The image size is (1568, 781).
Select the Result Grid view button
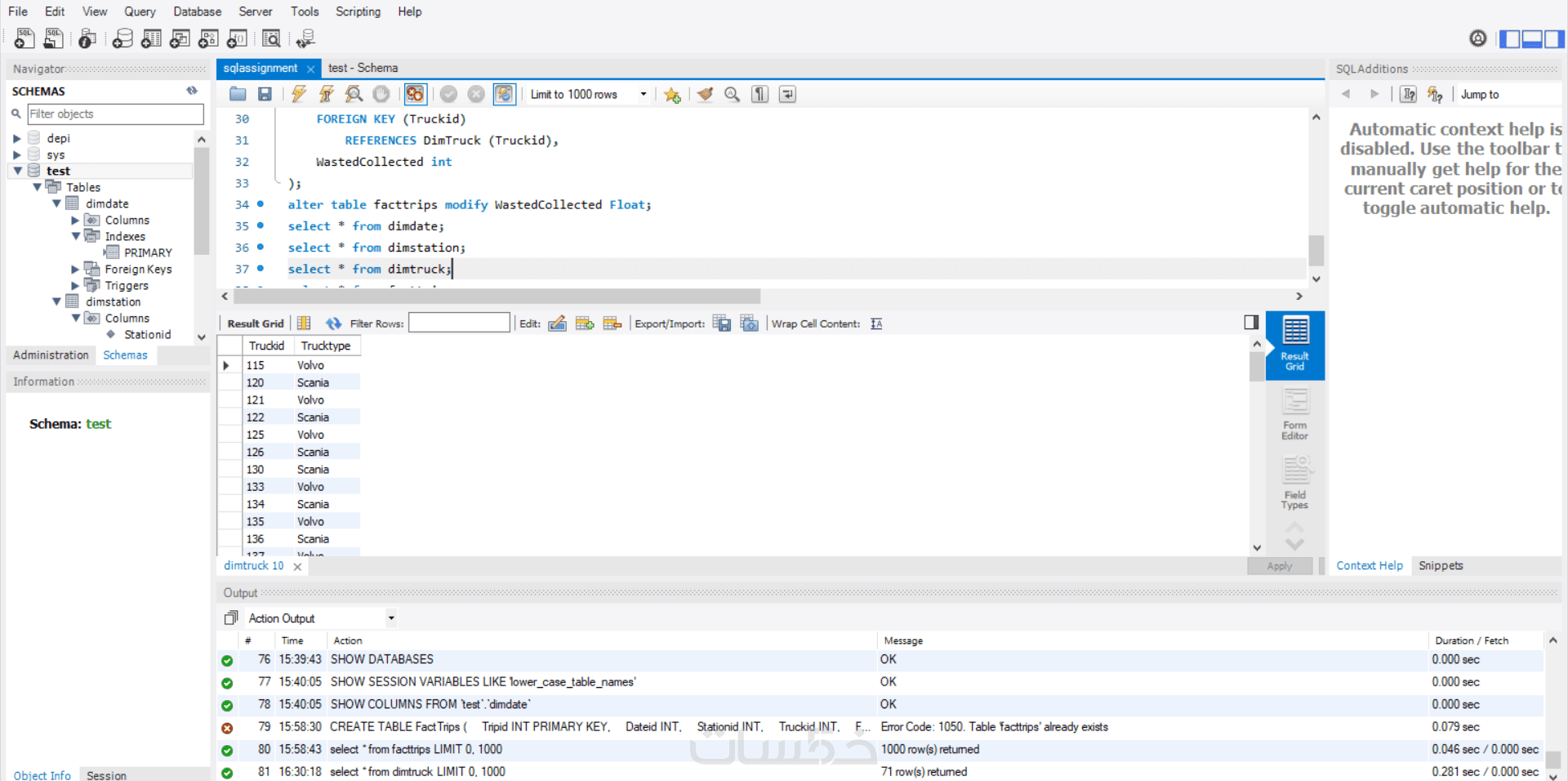click(x=1294, y=345)
